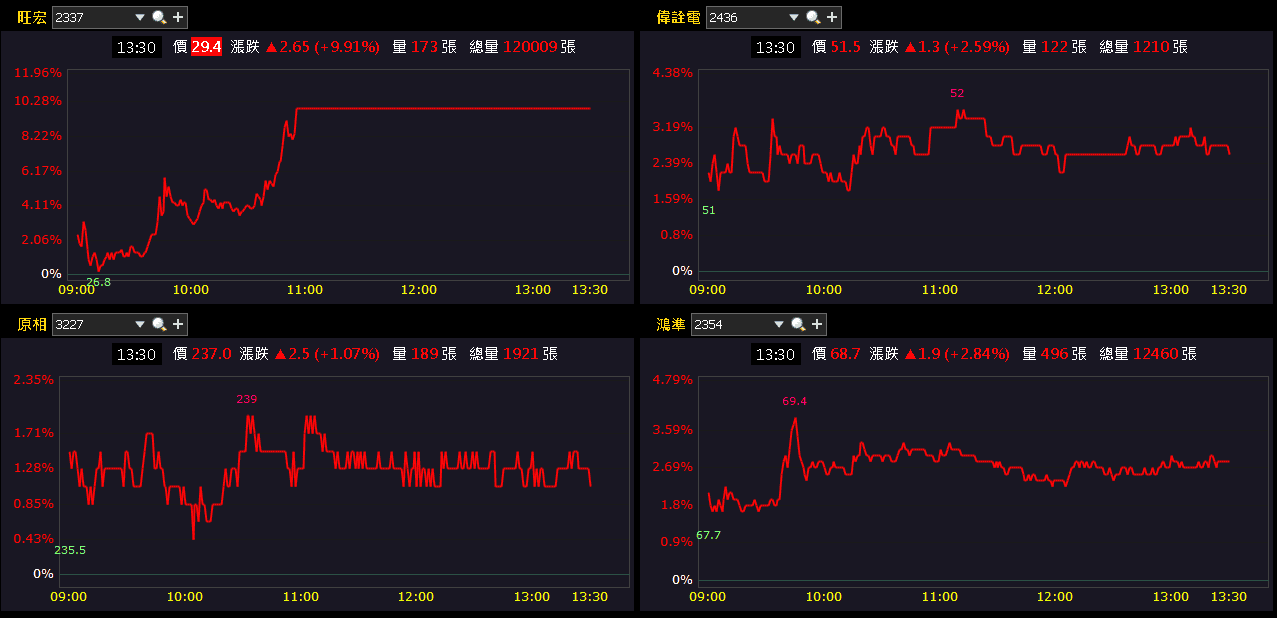Expand the stock dropdown arrow for 2354
This screenshot has height=618, width=1277.
[779, 324]
